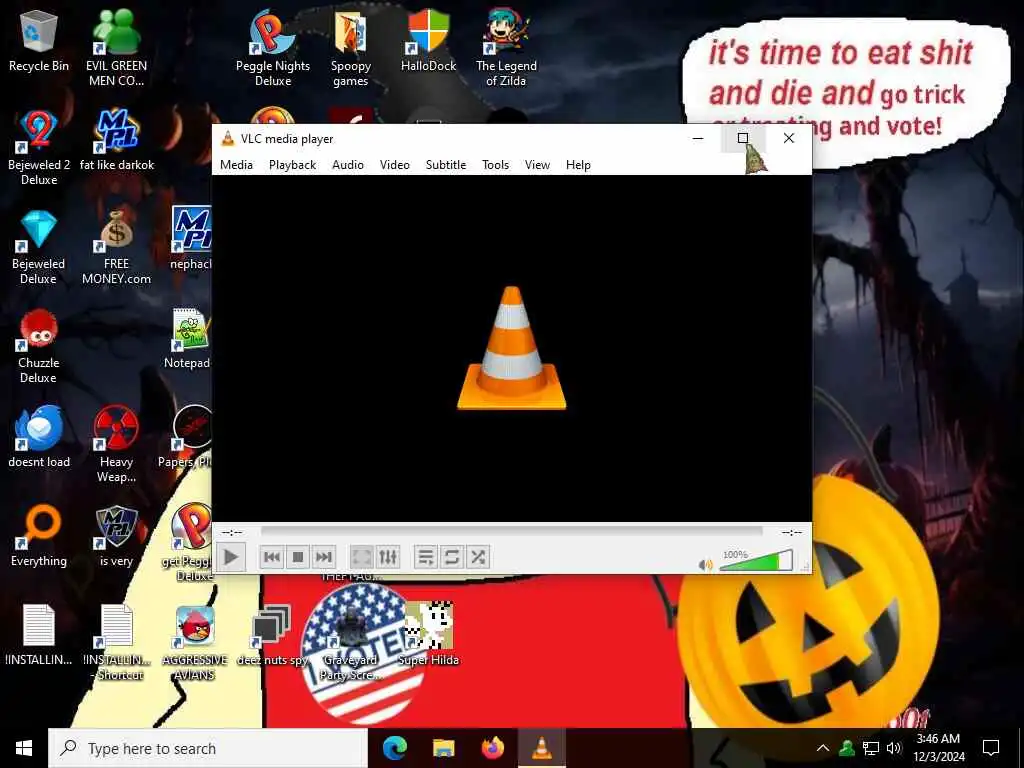Expand hidden system tray icons
Viewport: 1024px width, 768px height.
823,748
